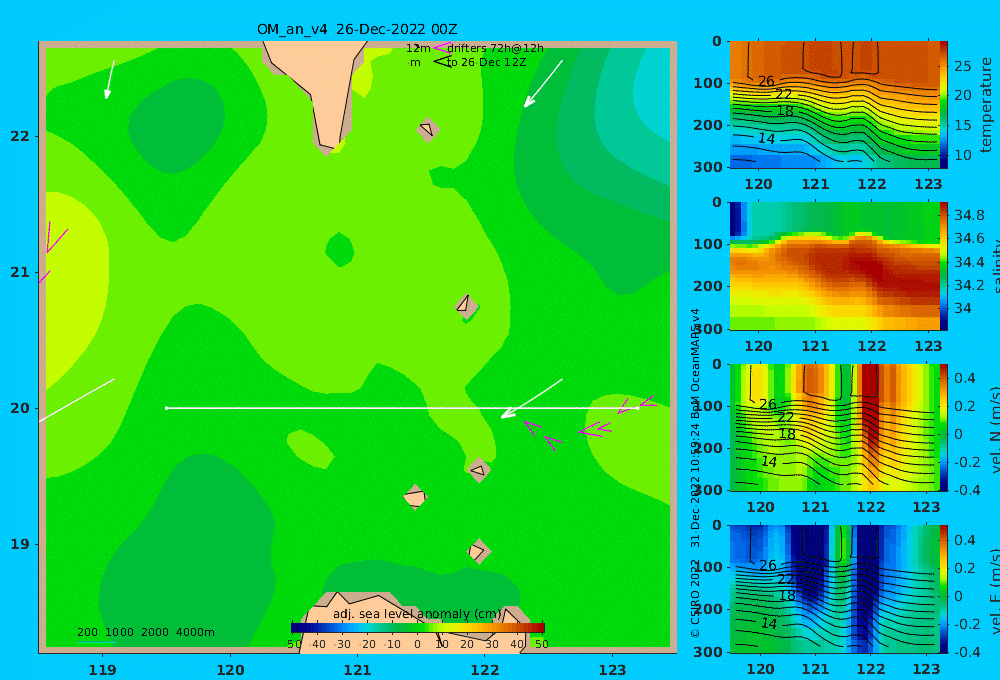Click longitude label 120 on main map
The width and height of the screenshot is (1000, 680).
click(x=230, y=670)
